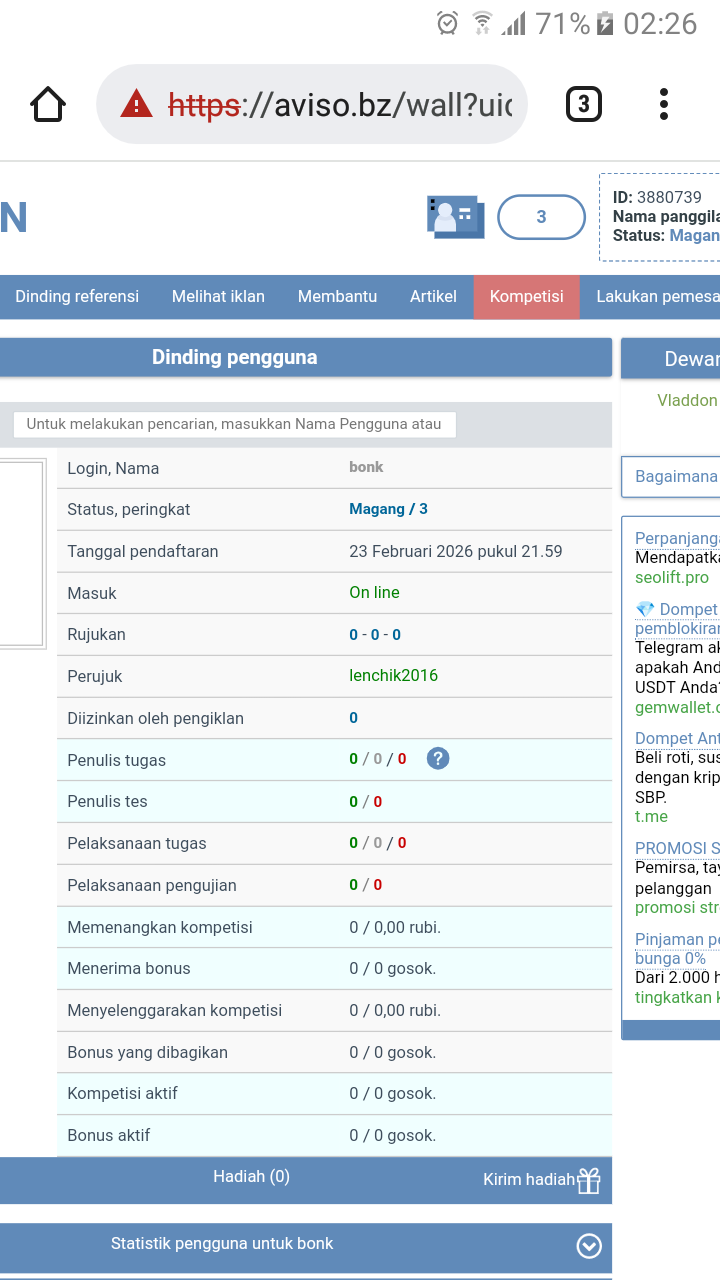Viewport: 720px width, 1280px height.
Task: Open Membantu menu item
Action: (337, 297)
